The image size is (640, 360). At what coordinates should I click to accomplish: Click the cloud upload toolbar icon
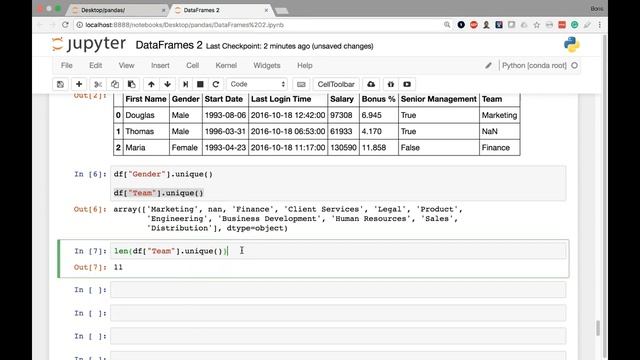(371, 84)
